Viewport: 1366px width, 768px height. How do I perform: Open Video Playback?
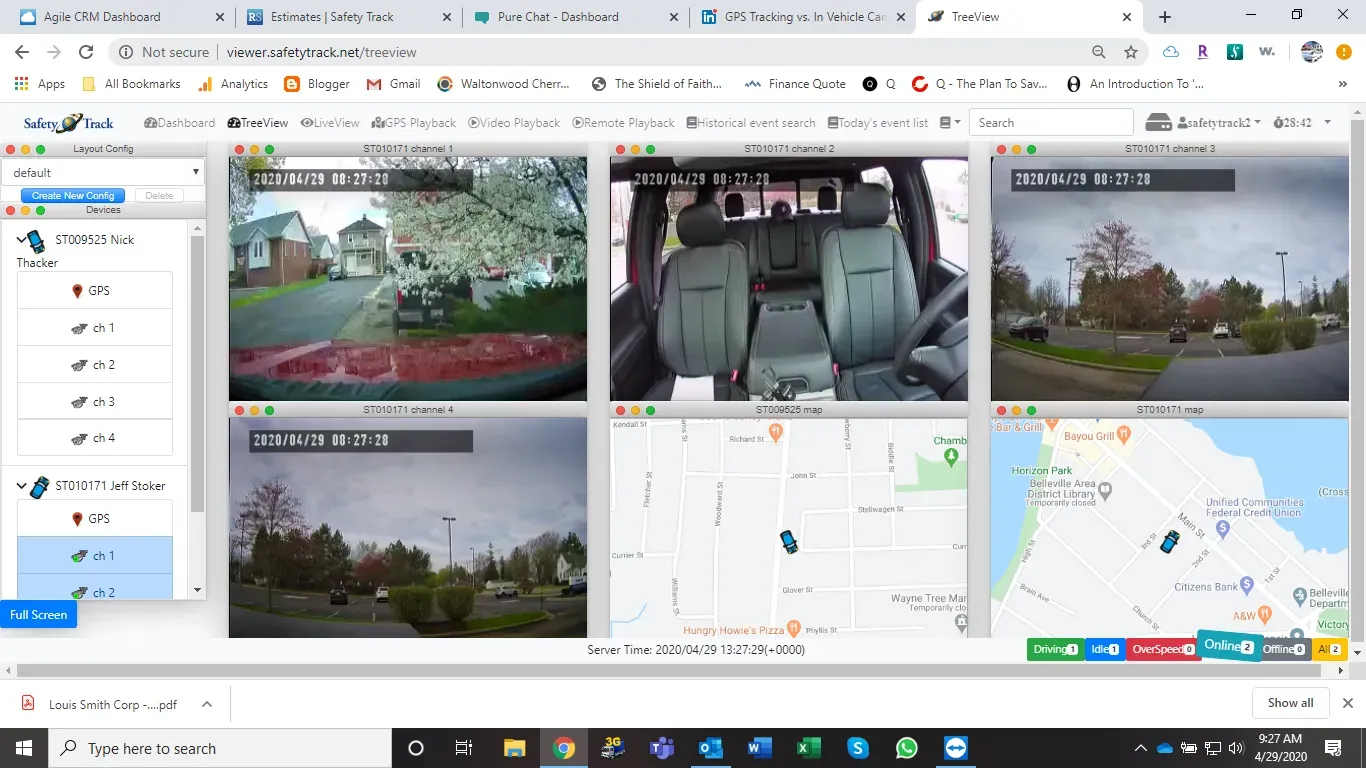(514, 122)
